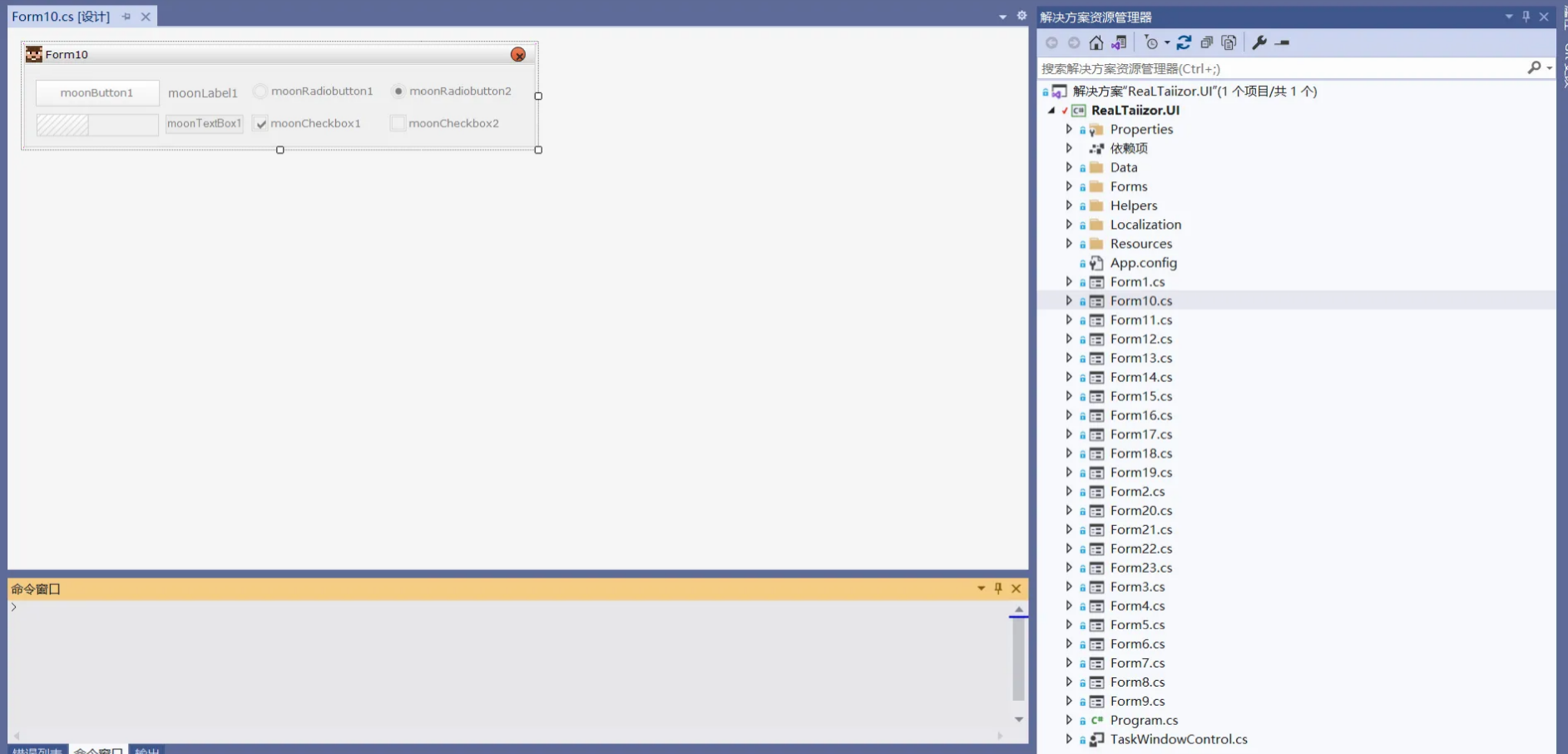Click the Properties folder wrench icon
This screenshot has width=1568, height=754.
click(1096, 130)
